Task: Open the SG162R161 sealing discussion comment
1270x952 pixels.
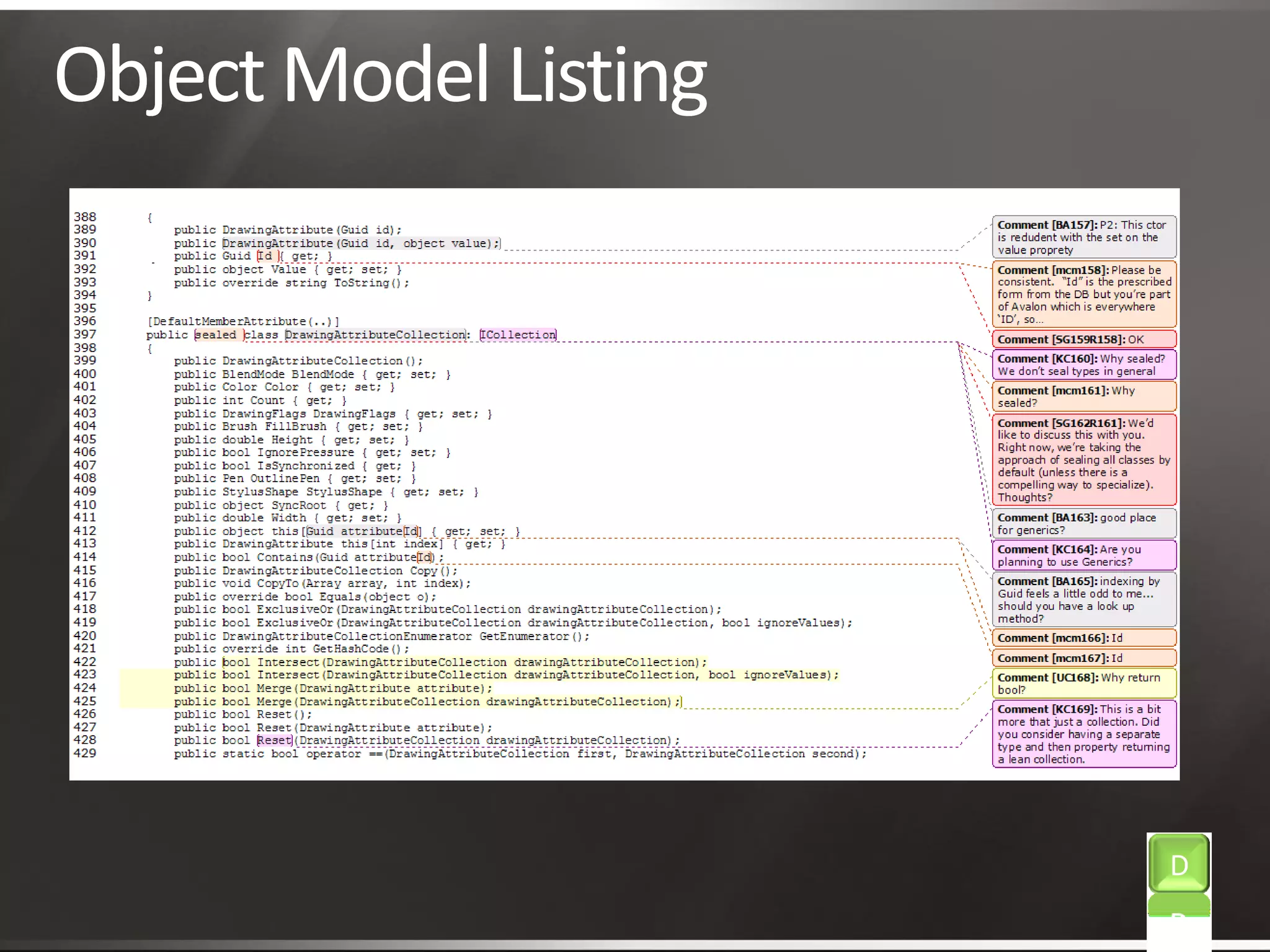Action: pyautogui.click(x=1083, y=460)
